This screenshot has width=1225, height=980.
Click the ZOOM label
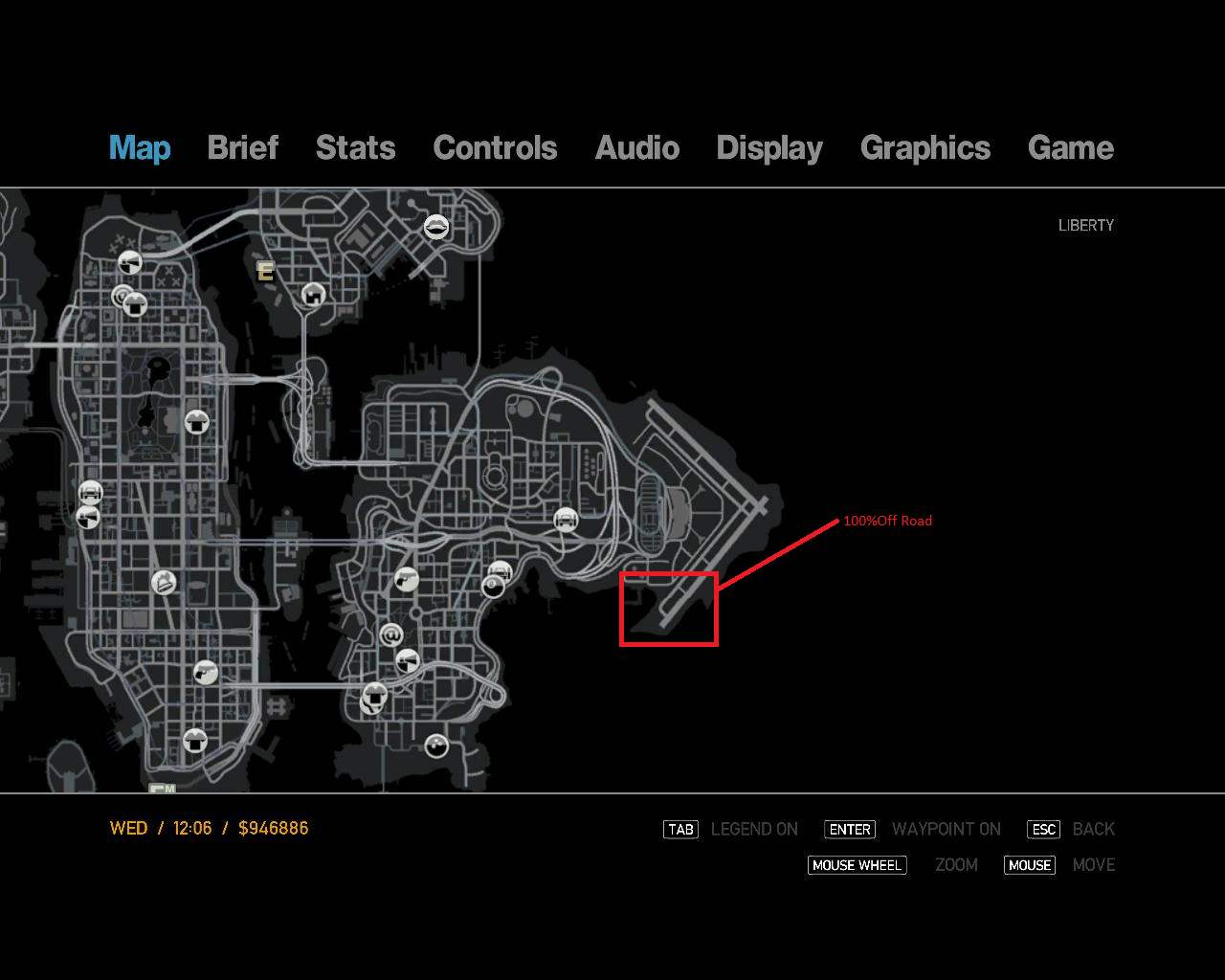tap(956, 865)
